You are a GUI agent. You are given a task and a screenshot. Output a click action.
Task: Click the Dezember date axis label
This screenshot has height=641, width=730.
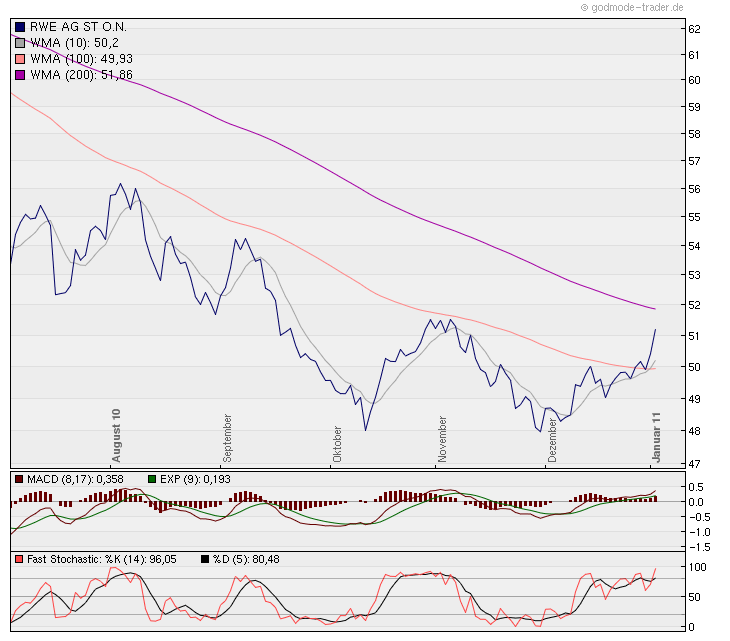pyautogui.click(x=551, y=441)
